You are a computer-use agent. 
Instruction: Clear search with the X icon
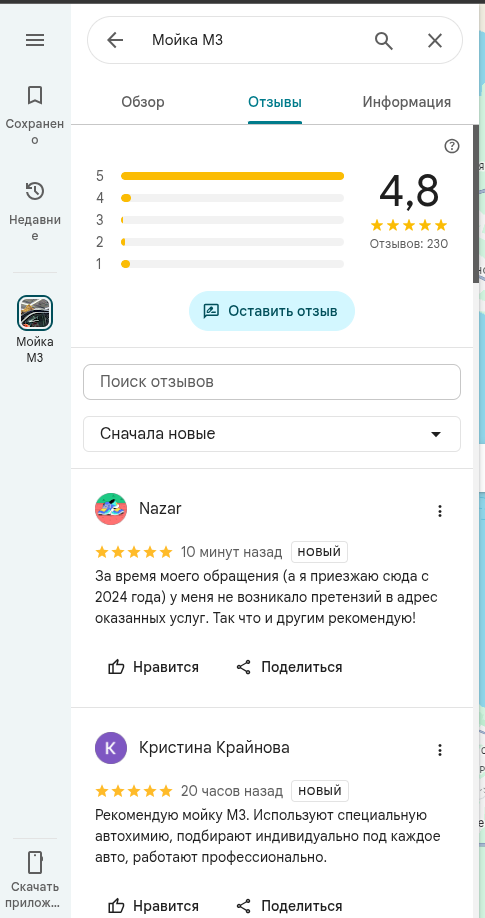click(x=435, y=40)
